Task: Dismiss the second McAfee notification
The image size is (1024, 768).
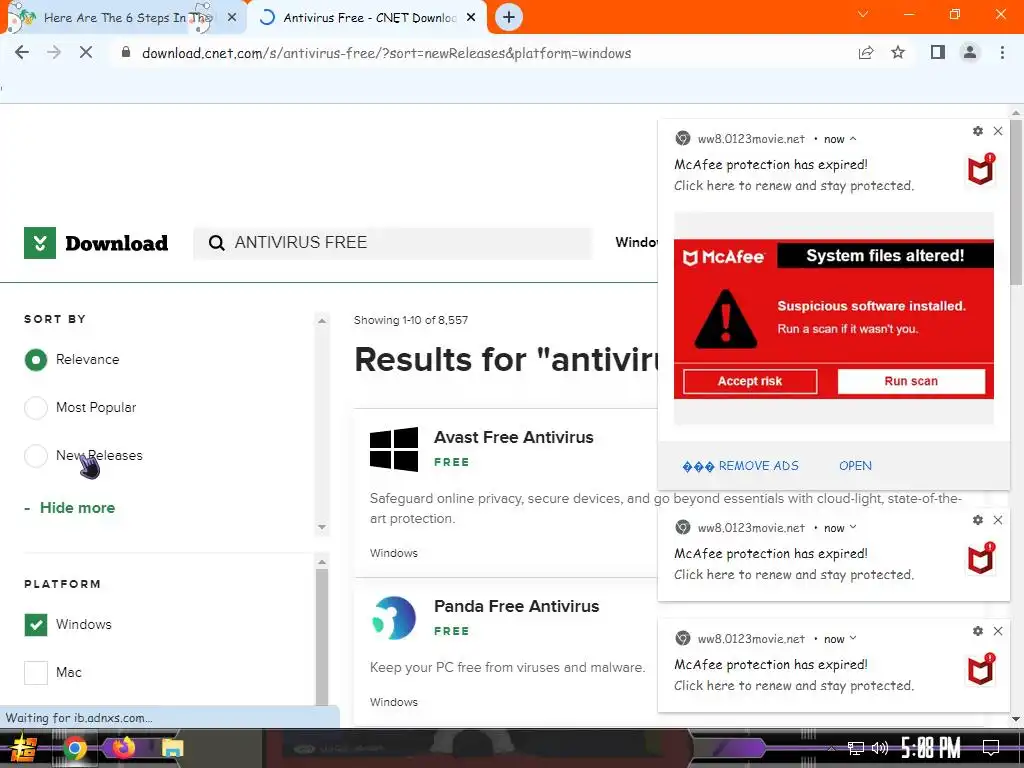Action: tap(998, 520)
